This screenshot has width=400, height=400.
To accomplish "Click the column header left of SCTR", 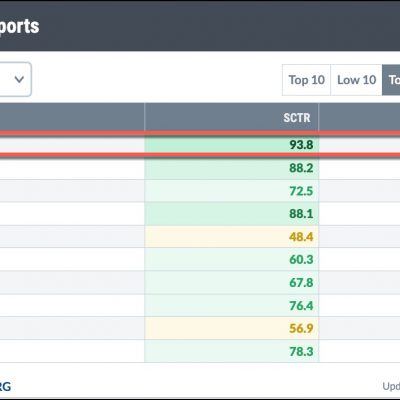I will tap(72, 117).
